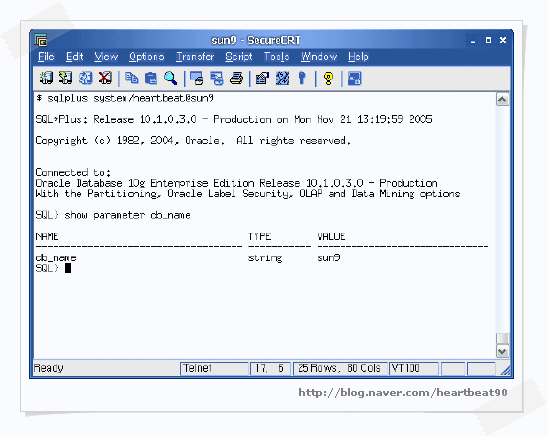548x437 pixels.
Task: Click the Keymap Editor toolbar icon
Action: click(x=282, y=78)
